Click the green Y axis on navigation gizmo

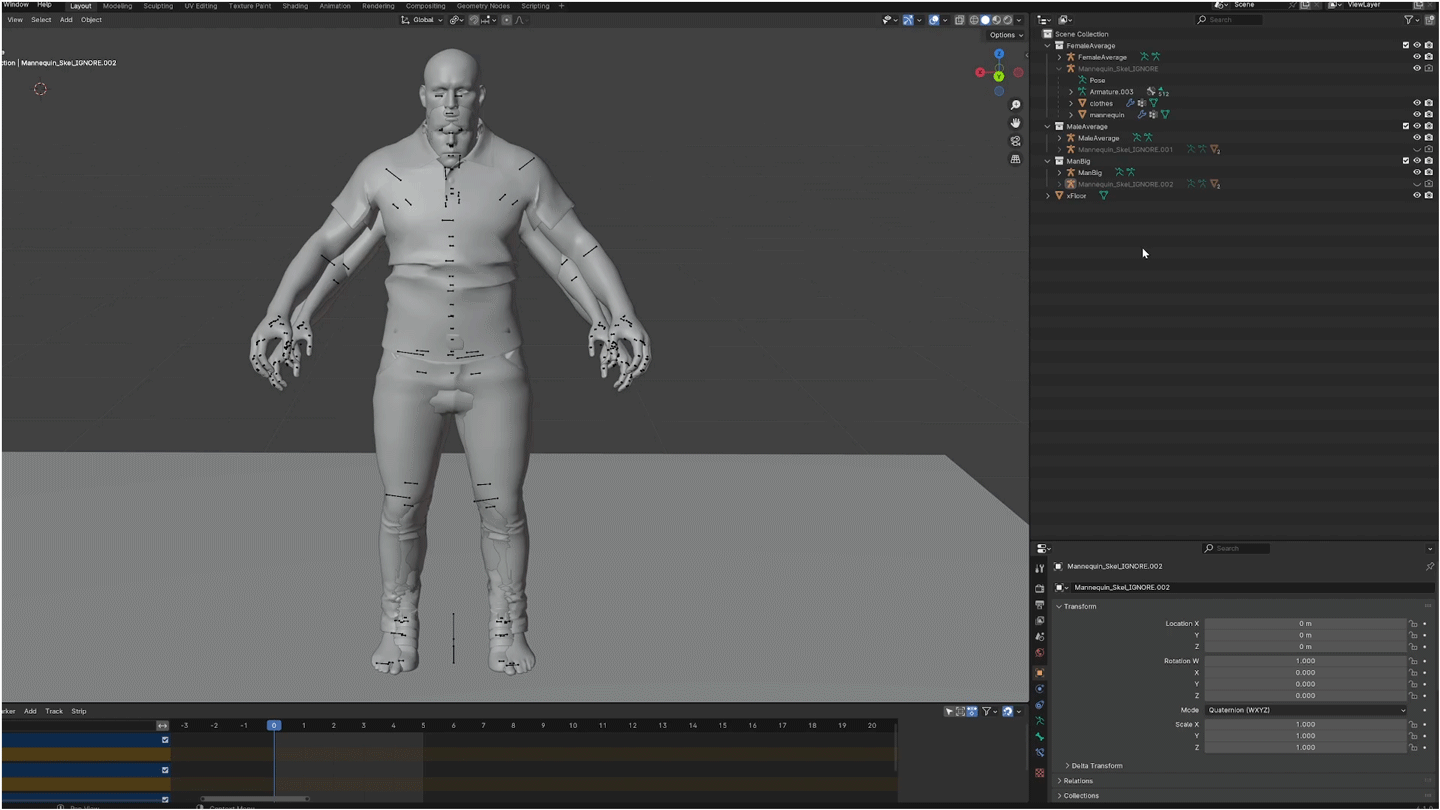coord(999,76)
